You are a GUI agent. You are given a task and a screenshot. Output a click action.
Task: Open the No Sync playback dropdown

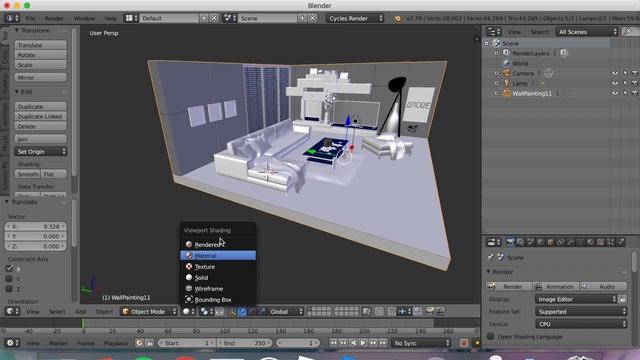421,343
